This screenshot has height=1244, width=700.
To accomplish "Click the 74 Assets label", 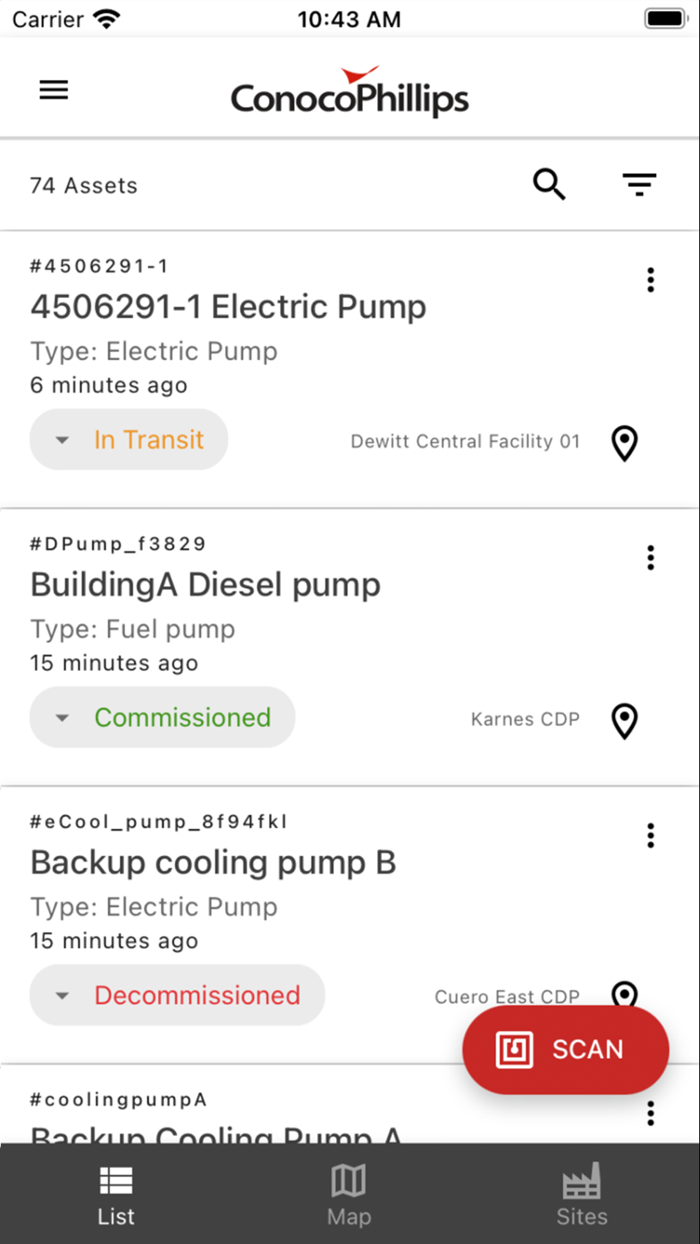I will (x=84, y=185).
